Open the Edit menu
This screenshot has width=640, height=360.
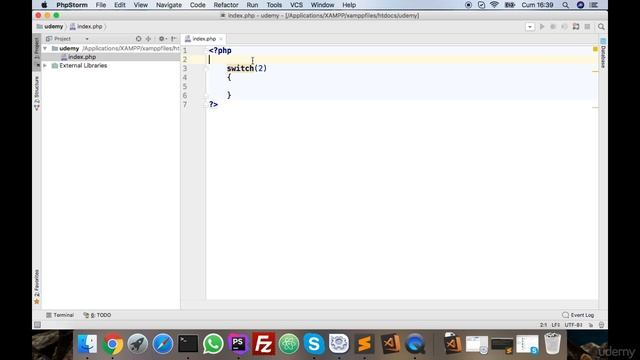click(x=120, y=5)
